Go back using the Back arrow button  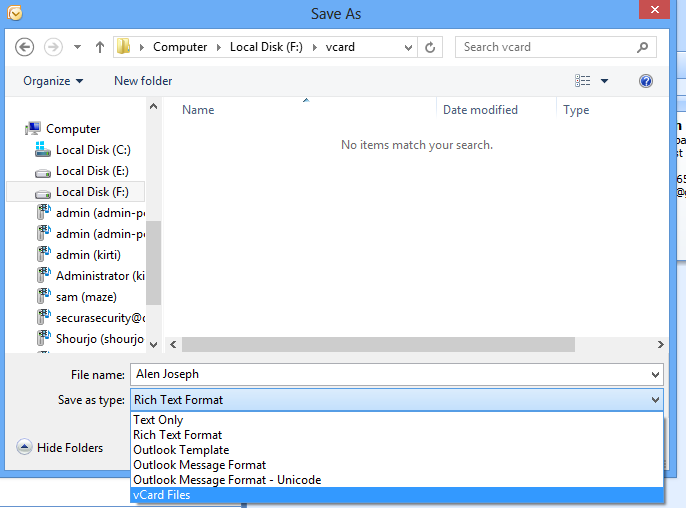click(24, 47)
